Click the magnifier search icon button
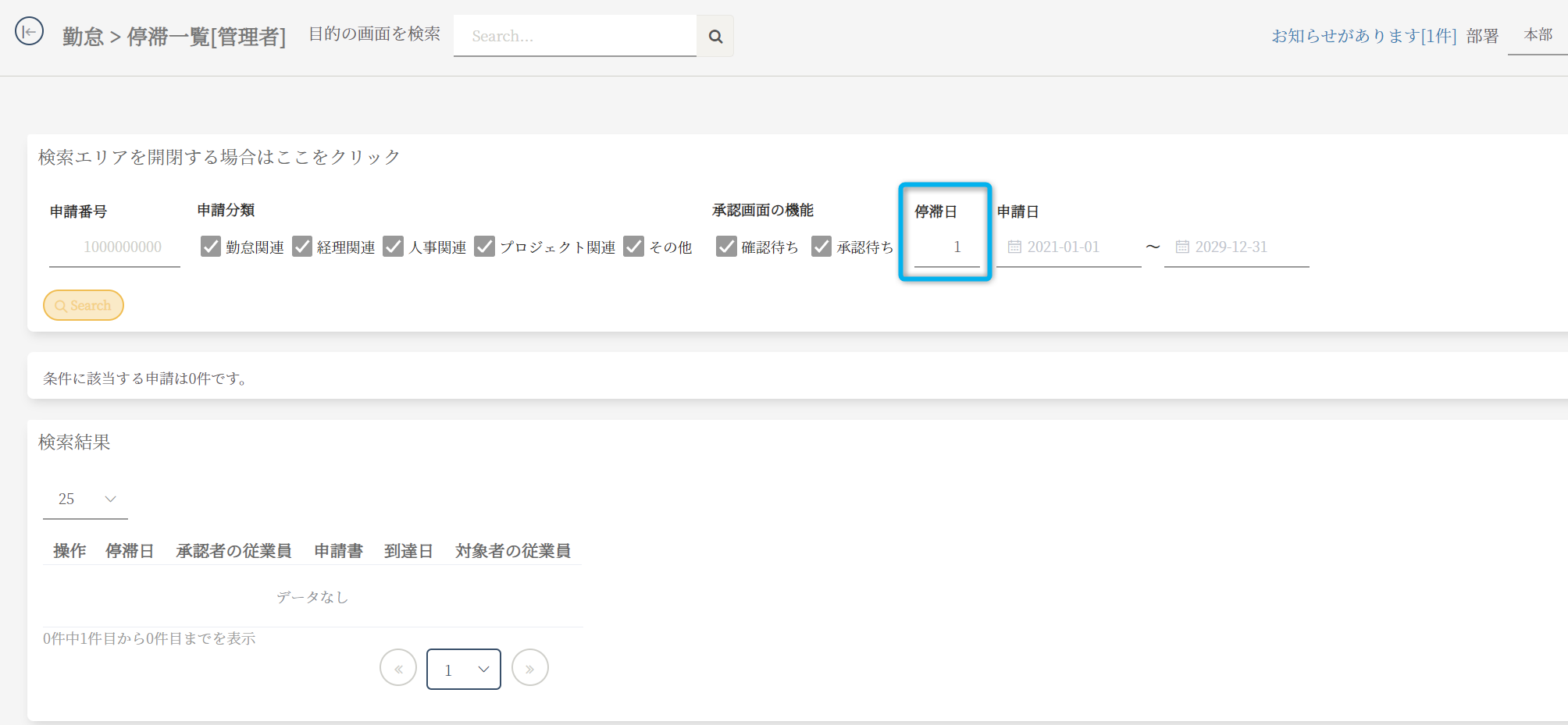Viewport: 1568px width, 725px height. 715,36
